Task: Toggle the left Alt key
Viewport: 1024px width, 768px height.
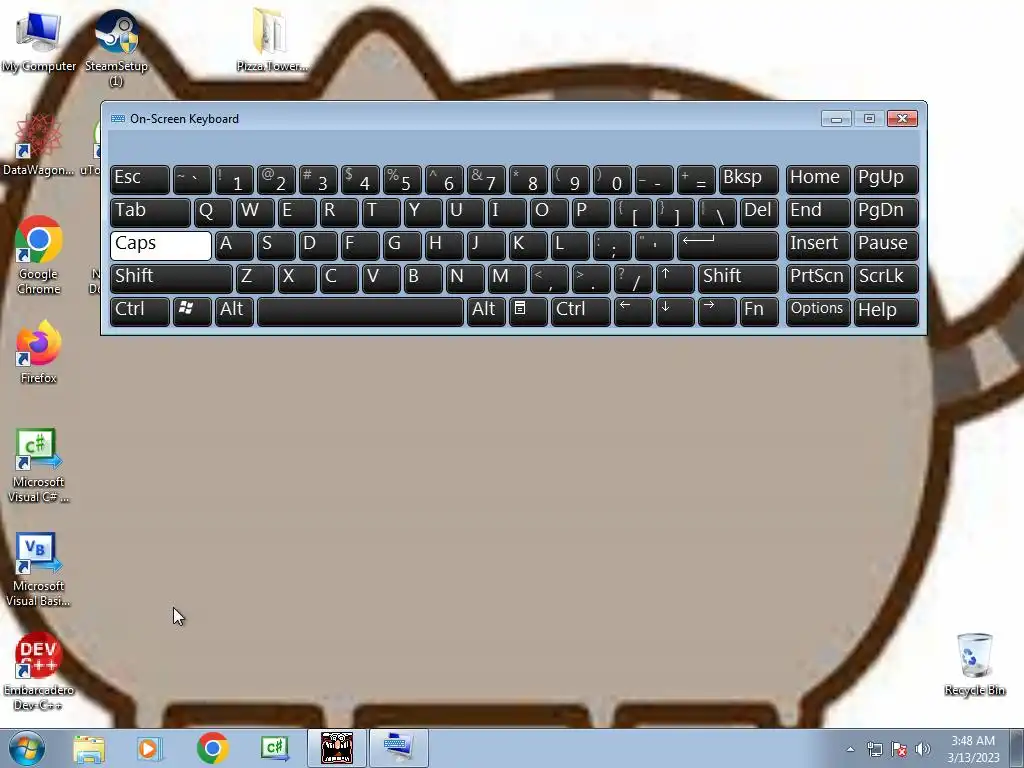Action: coord(234,311)
